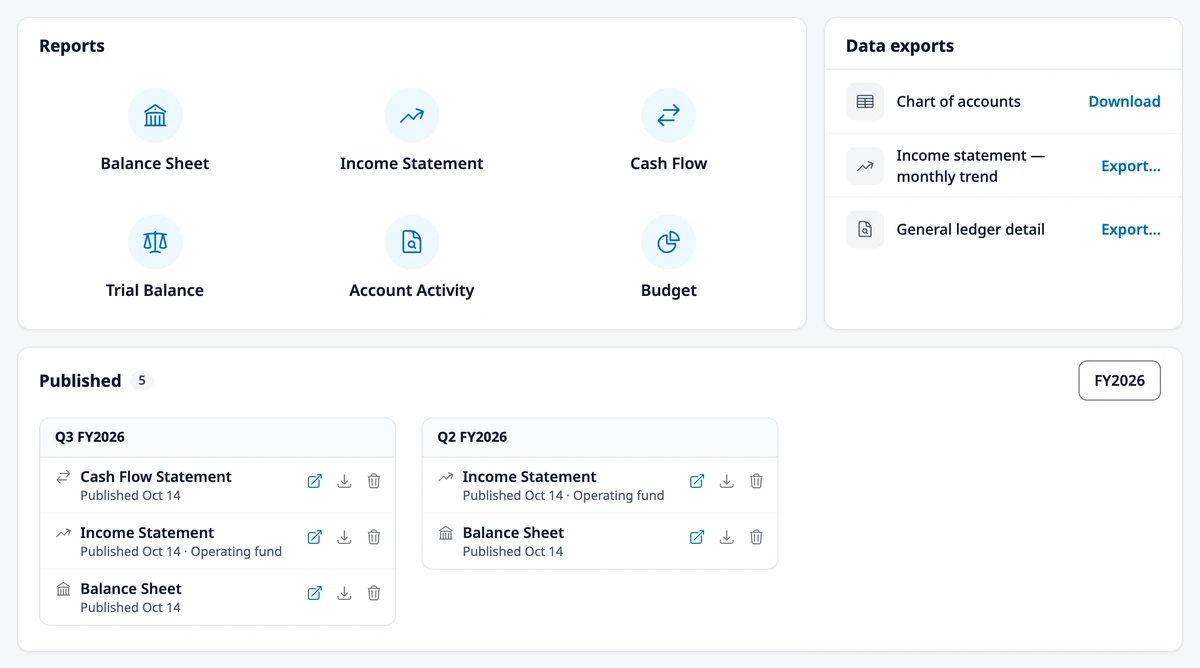The image size is (1200, 668).
Task: Click the Q3 Balance Sheet title
Action: tap(131, 589)
